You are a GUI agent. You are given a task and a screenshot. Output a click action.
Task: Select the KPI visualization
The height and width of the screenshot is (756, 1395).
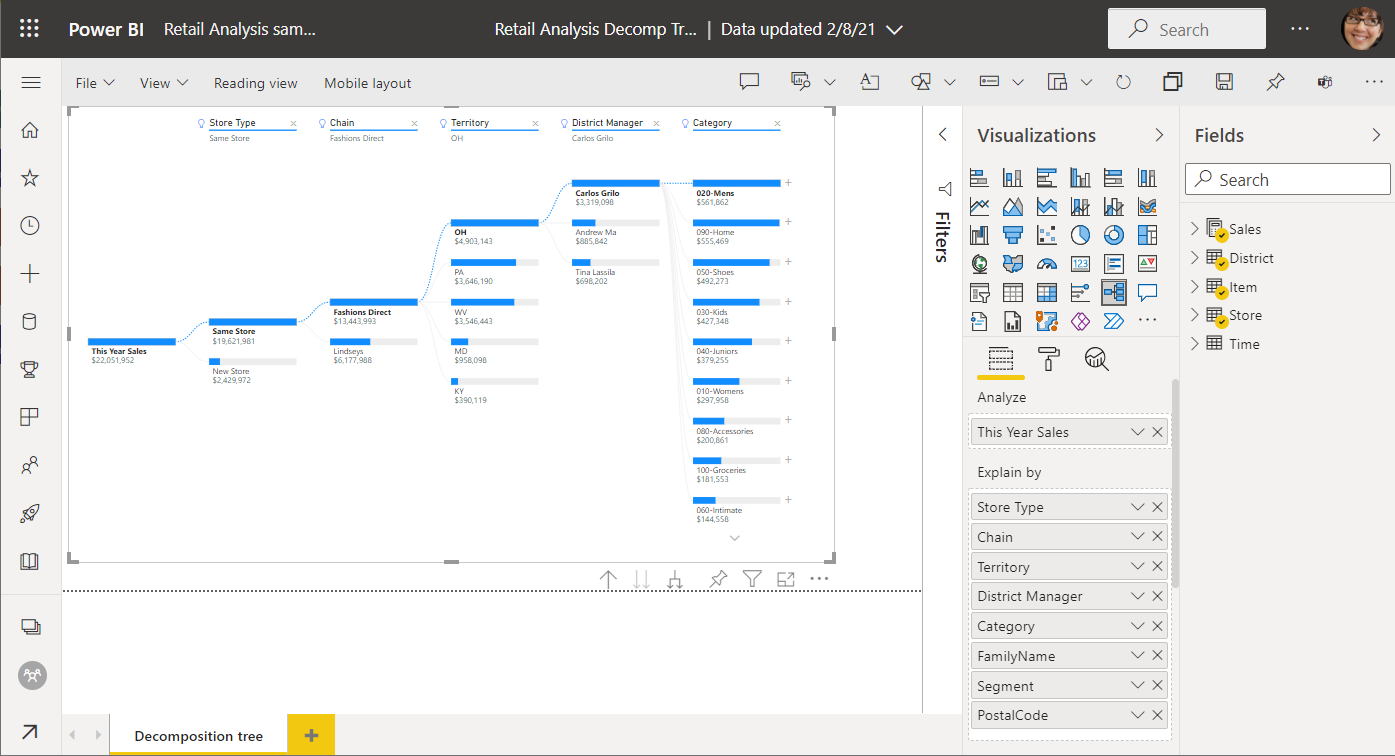[1147, 264]
